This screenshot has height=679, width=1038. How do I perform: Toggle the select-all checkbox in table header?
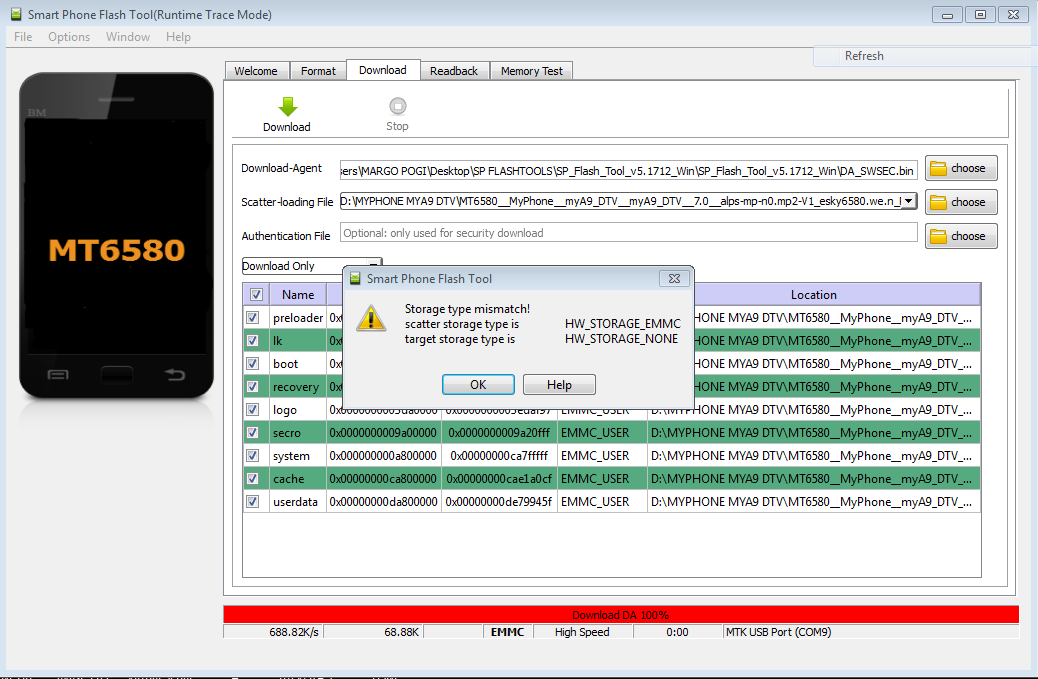click(257, 294)
